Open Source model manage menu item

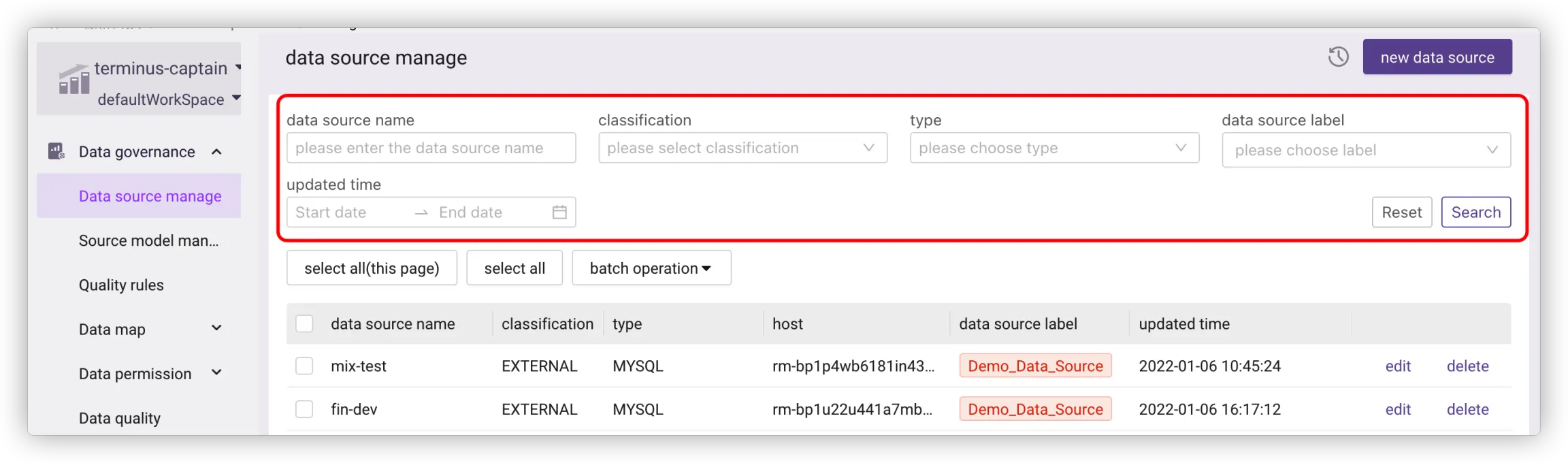(x=148, y=240)
